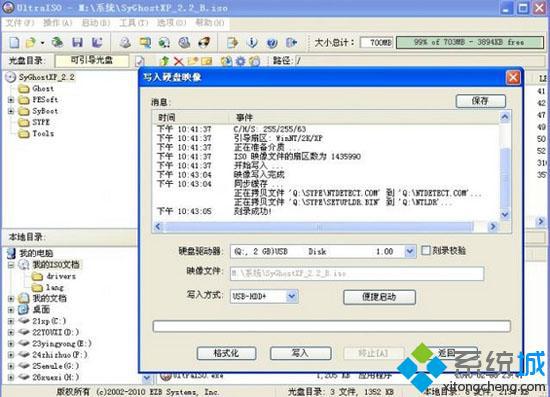The height and width of the screenshot is (397, 550).
Task: Click the 路径 path field
Action: click(x=420, y=61)
